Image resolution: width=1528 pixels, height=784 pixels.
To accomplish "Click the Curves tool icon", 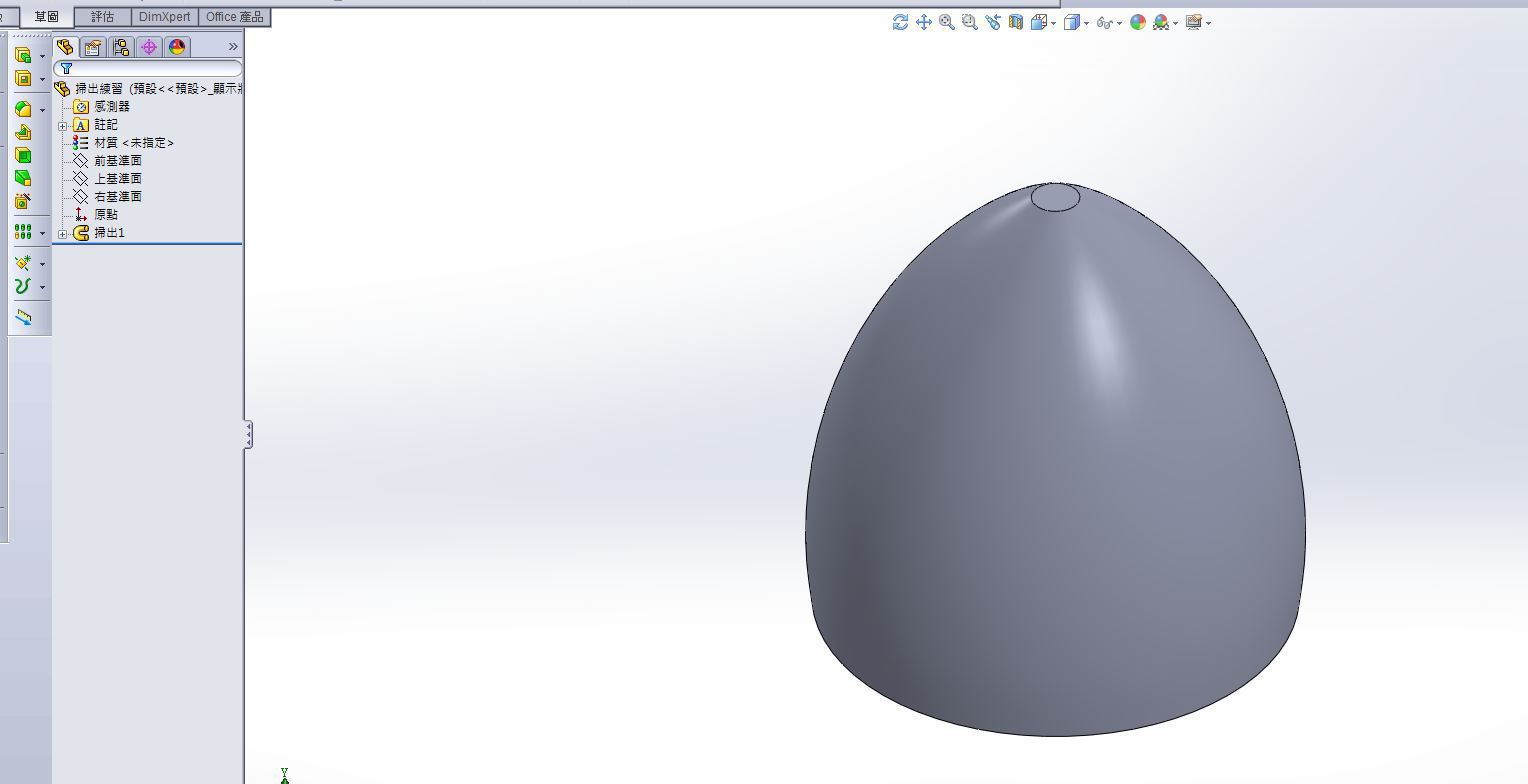I will click(23, 286).
